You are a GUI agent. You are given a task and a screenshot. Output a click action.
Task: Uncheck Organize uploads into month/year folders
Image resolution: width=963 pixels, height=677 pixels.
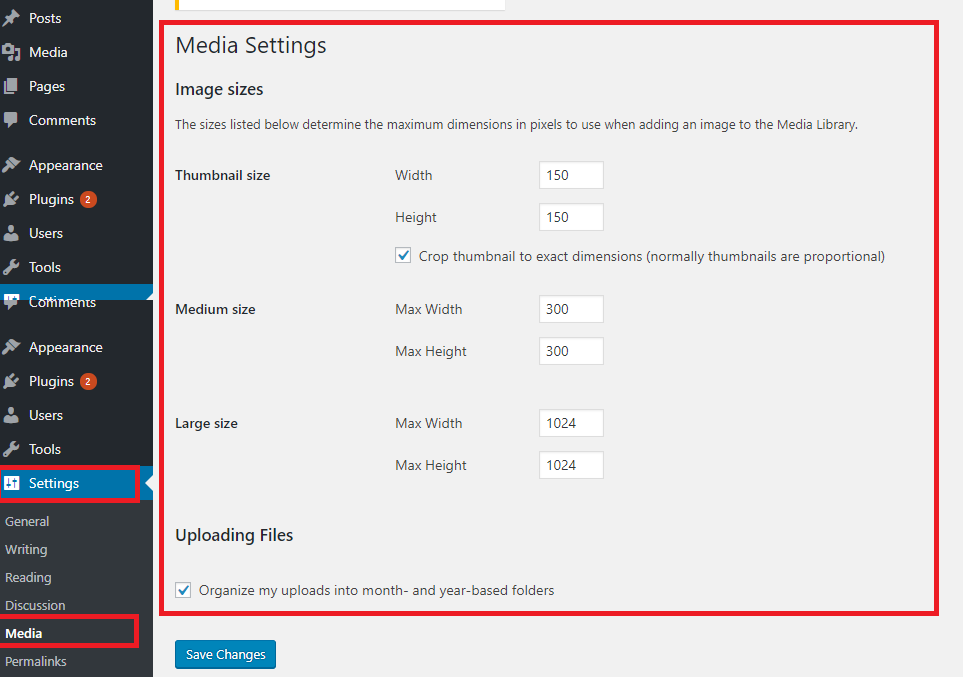click(x=184, y=590)
